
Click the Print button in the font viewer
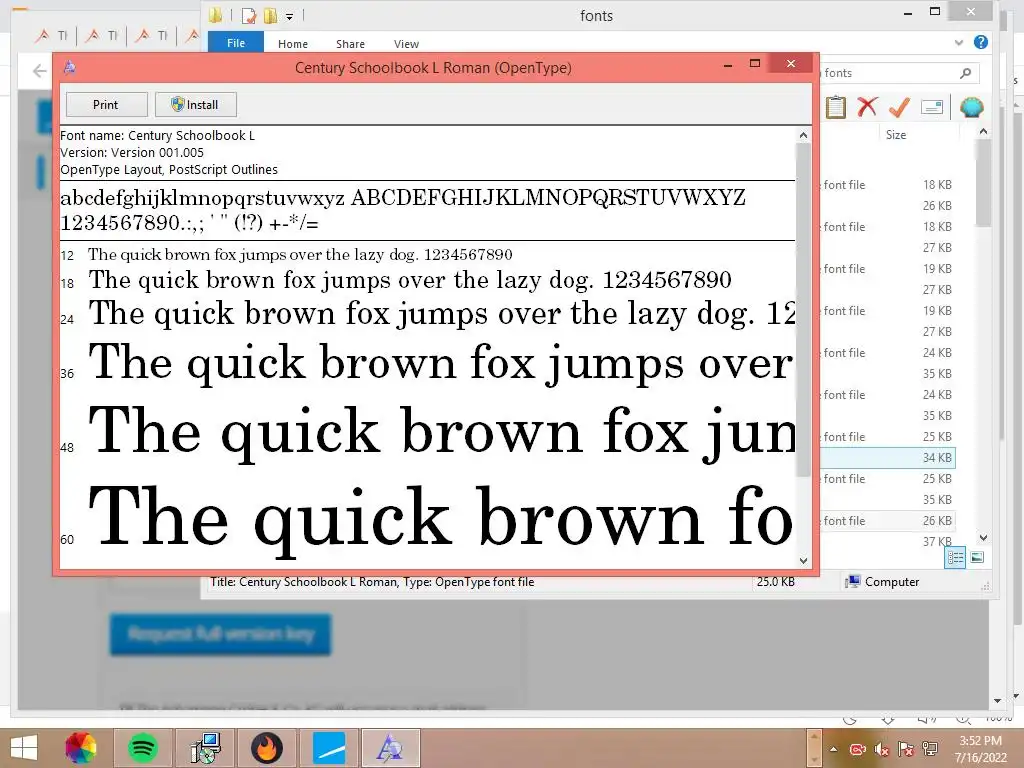tap(106, 104)
